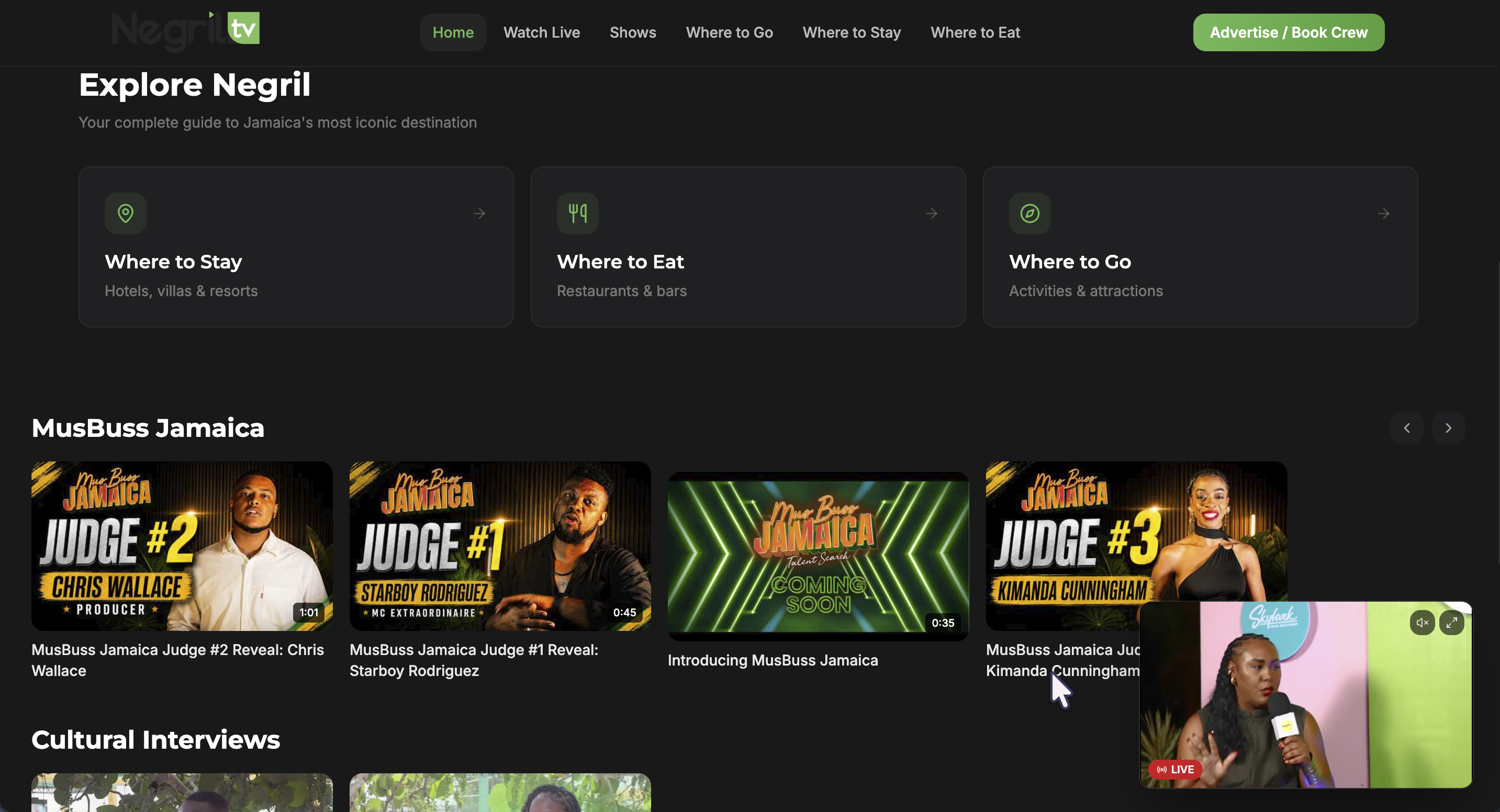Open title 'Introducing MusBuss Jamaica'
The width and height of the screenshot is (1500, 812).
click(x=773, y=660)
